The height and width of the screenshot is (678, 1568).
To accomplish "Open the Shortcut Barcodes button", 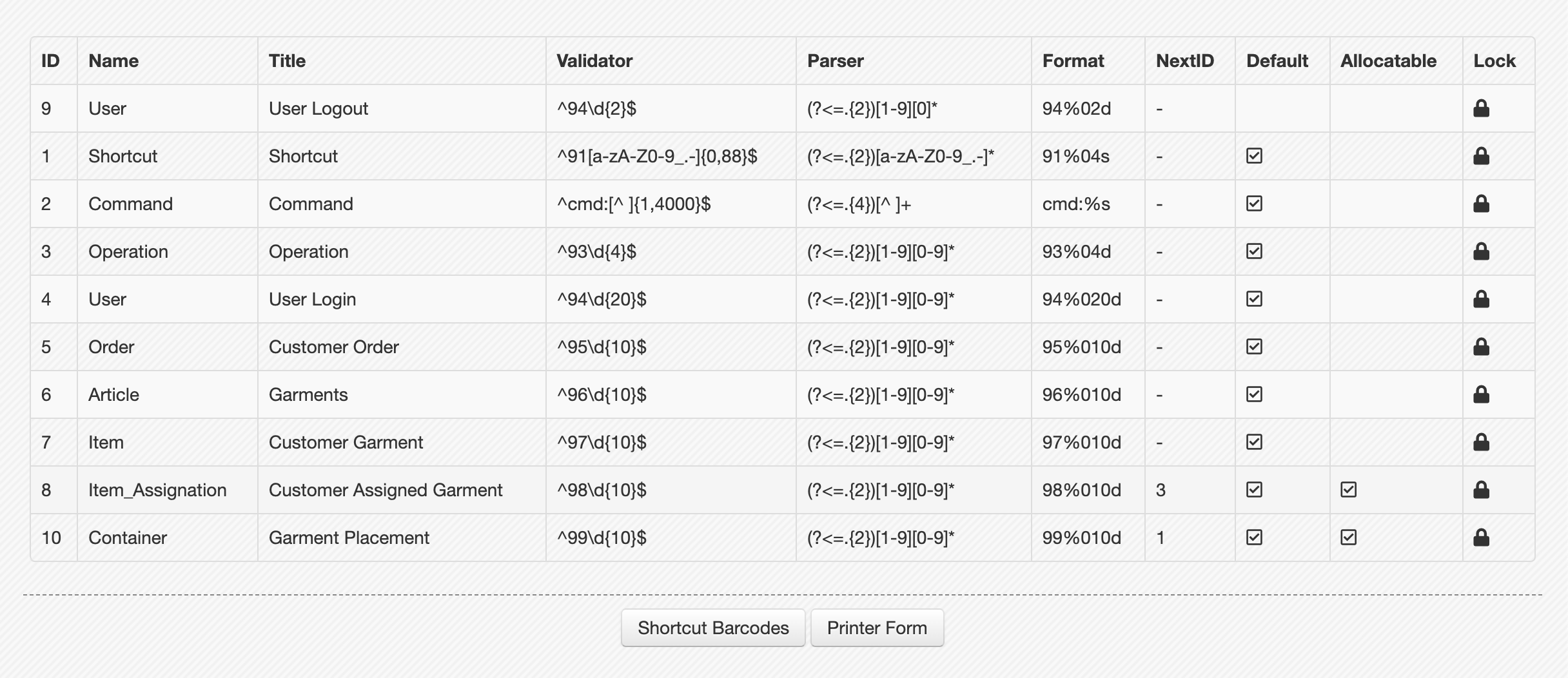I will [x=713, y=628].
